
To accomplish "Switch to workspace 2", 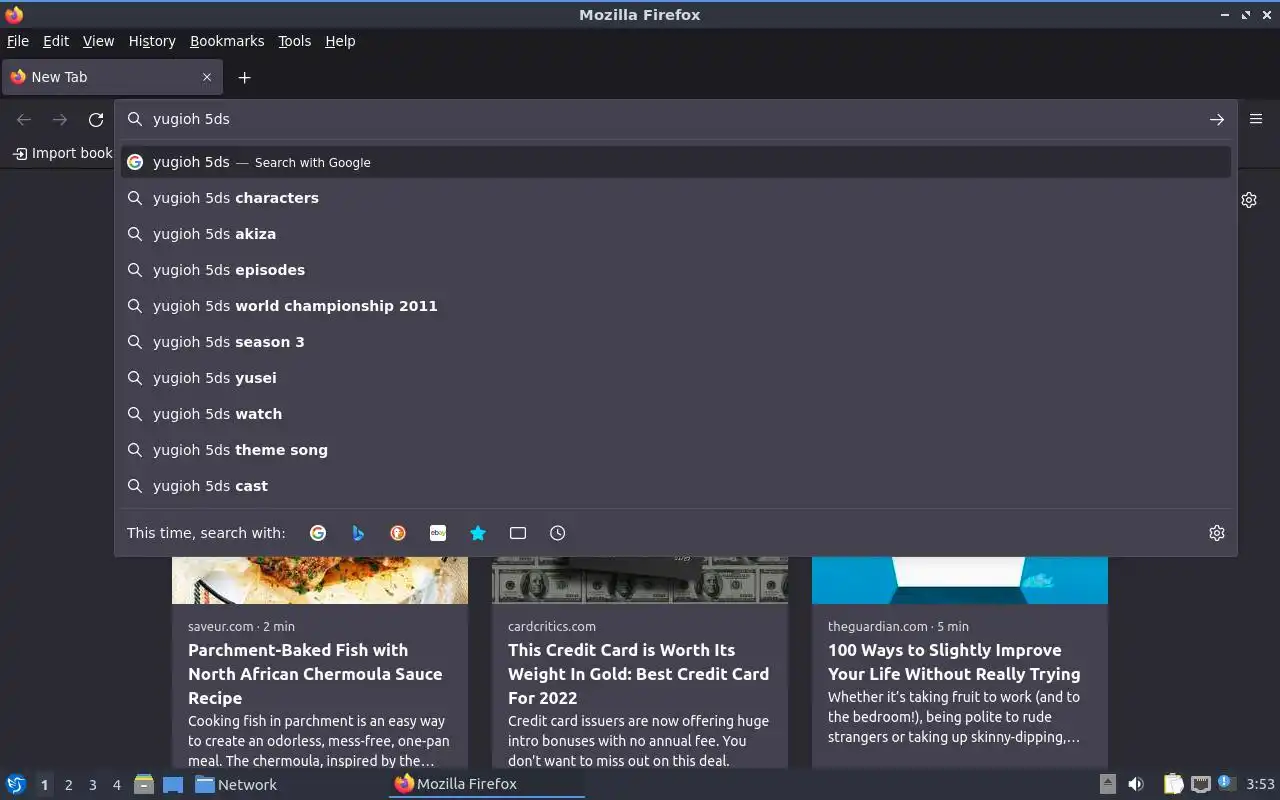I will click(x=68, y=785).
